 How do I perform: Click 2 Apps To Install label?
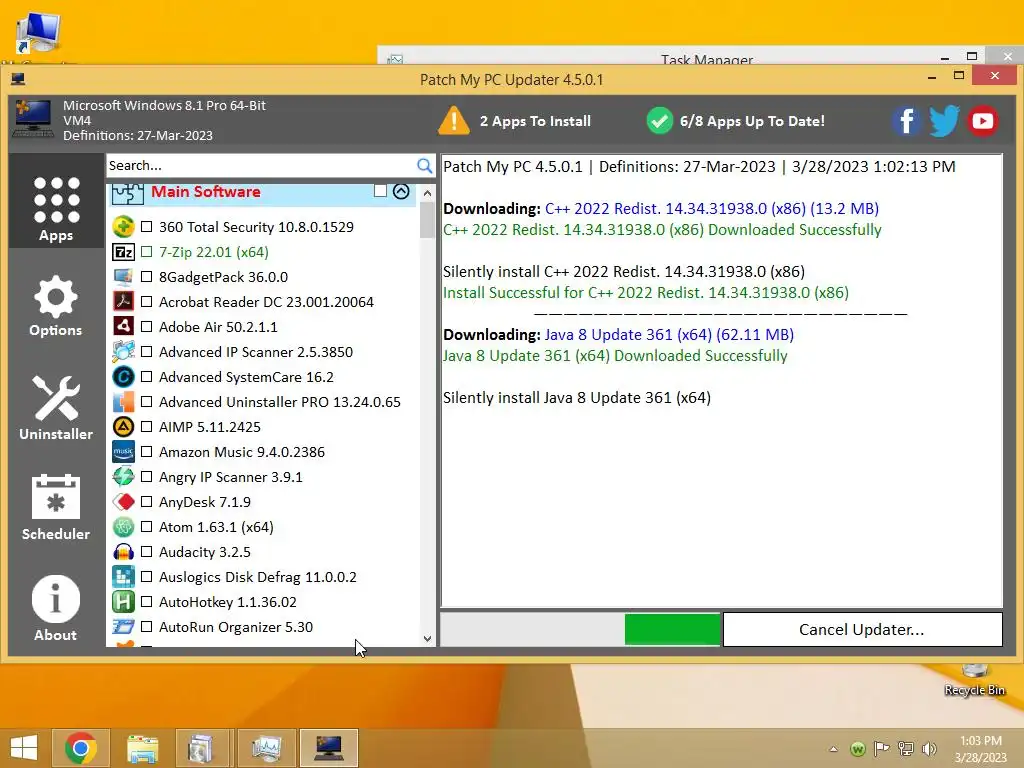pos(536,121)
